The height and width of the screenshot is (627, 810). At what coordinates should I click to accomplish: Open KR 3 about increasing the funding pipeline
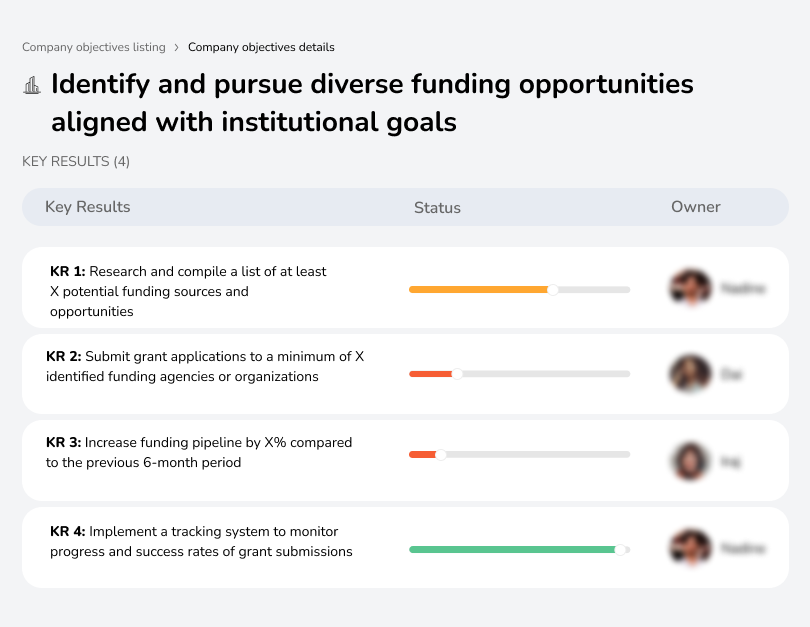click(x=199, y=452)
